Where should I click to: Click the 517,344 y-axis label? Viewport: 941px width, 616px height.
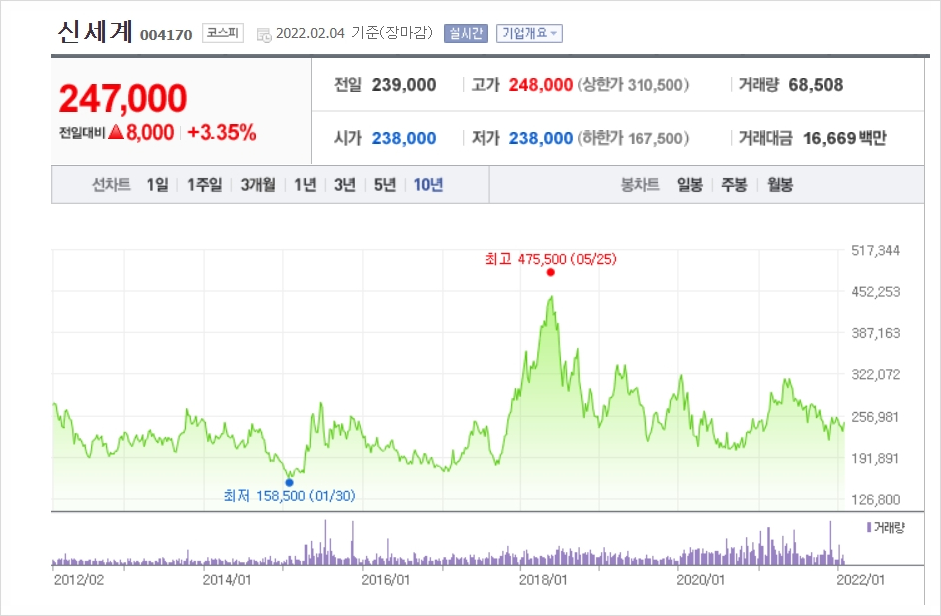pos(876,250)
